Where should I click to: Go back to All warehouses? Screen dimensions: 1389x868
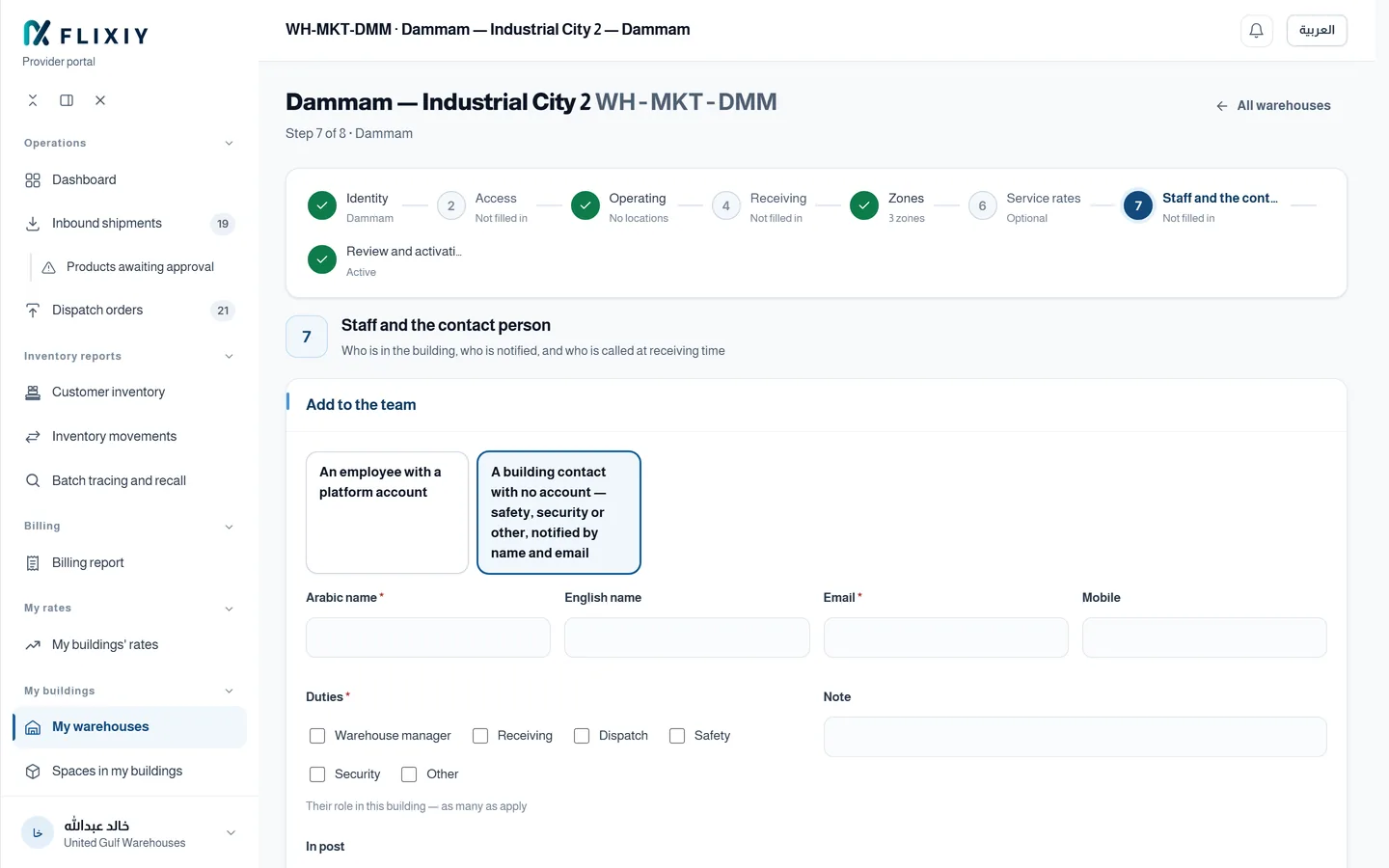1273,106
